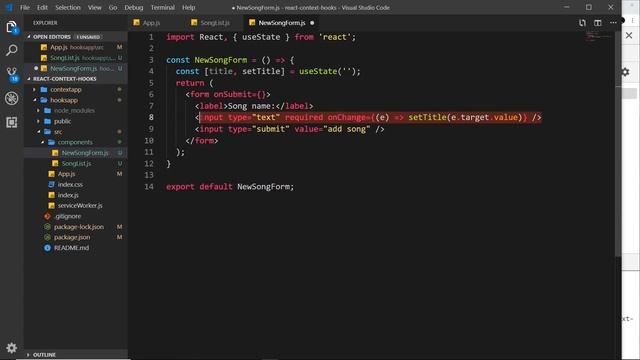Click the 'onSubmit={}' attribute on line 6
The image size is (640, 360).
[240, 95]
